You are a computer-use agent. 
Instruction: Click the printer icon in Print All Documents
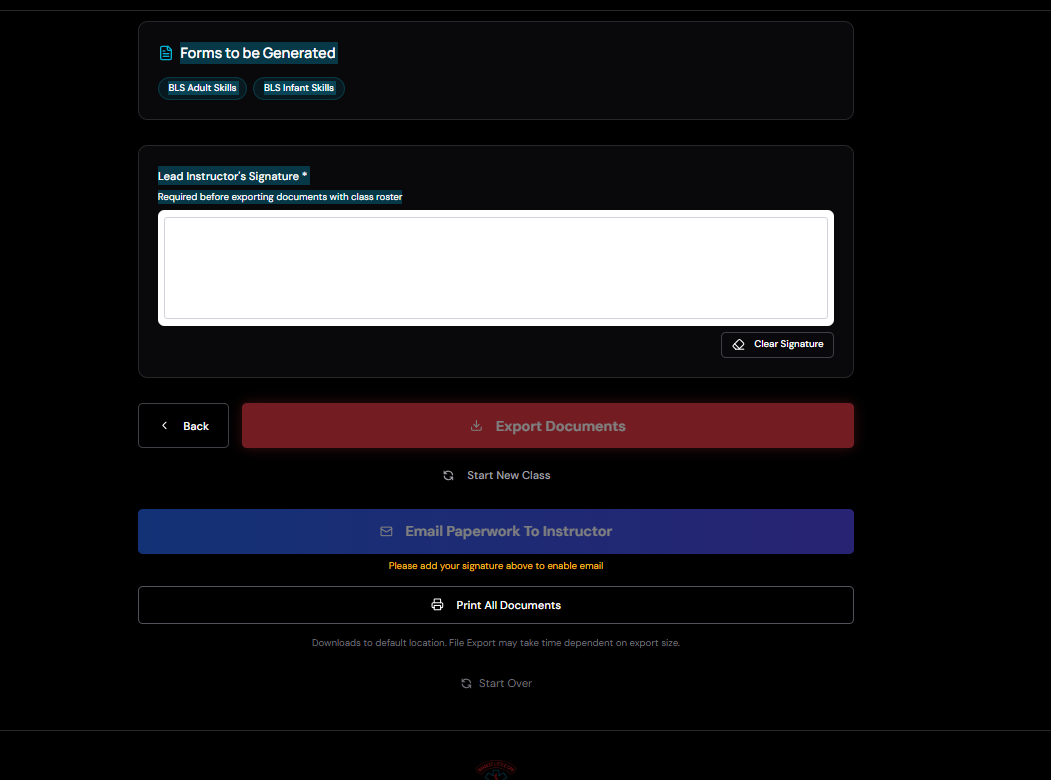pyautogui.click(x=437, y=605)
